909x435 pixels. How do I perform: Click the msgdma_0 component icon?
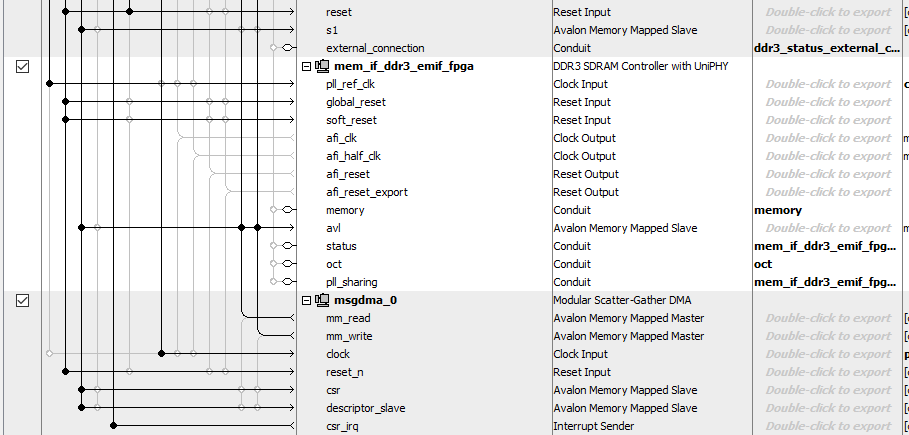322,300
